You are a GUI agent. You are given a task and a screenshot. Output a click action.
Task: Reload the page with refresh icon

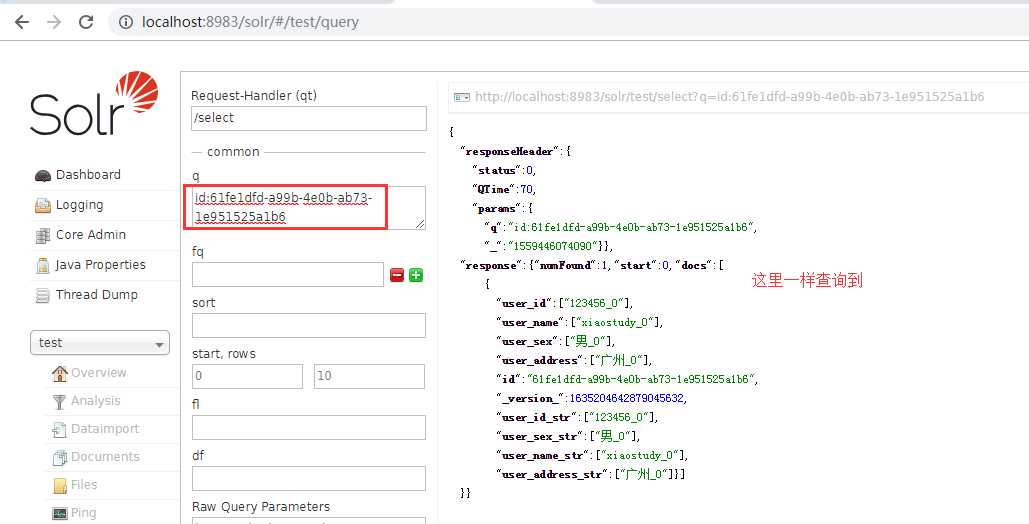pyautogui.click(x=86, y=22)
